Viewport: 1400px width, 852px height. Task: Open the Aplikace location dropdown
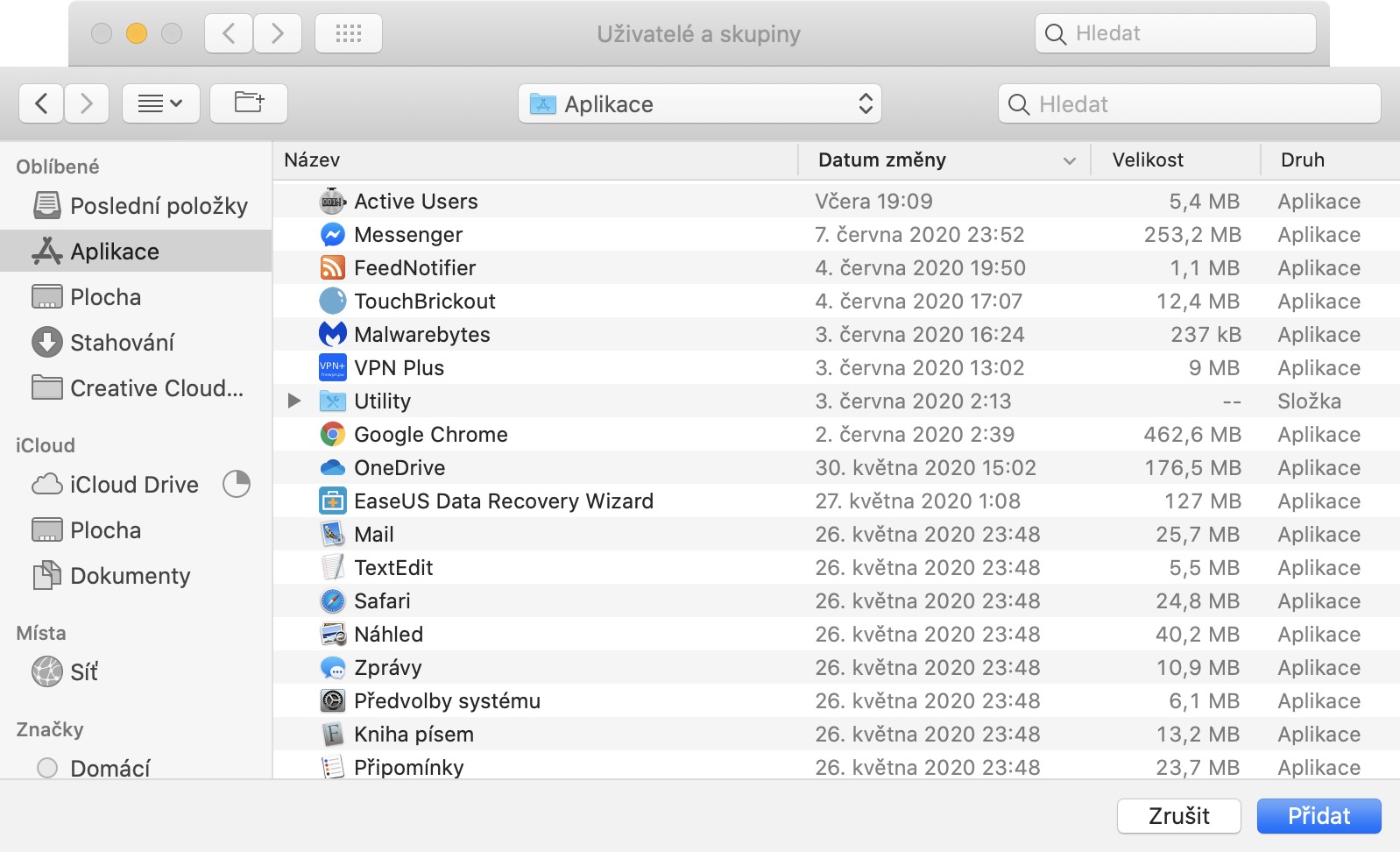coord(699,104)
